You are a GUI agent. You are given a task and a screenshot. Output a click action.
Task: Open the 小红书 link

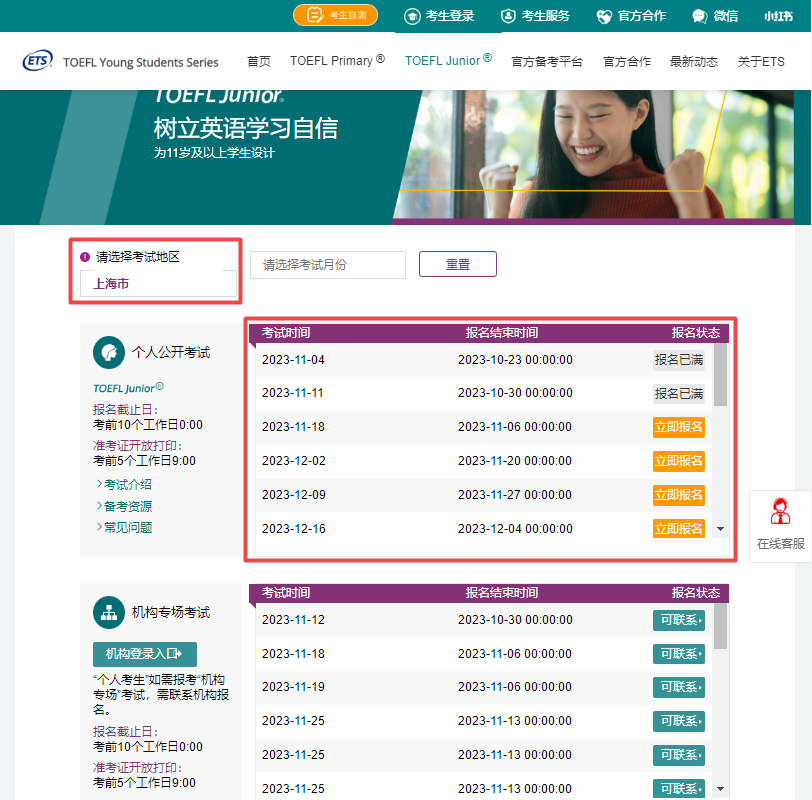pos(778,16)
